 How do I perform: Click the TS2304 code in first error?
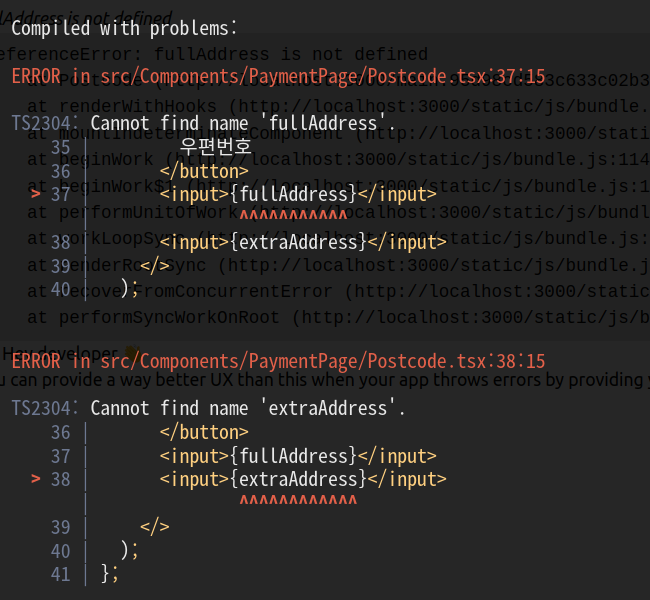pyautogui.click(x=44, y=123)
